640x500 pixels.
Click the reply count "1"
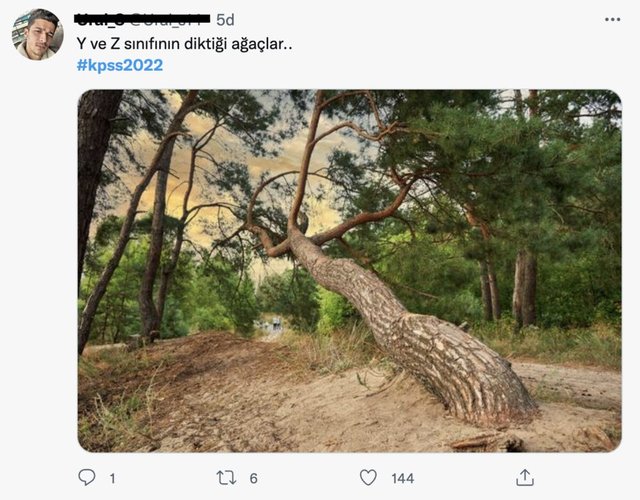point(112,479)
